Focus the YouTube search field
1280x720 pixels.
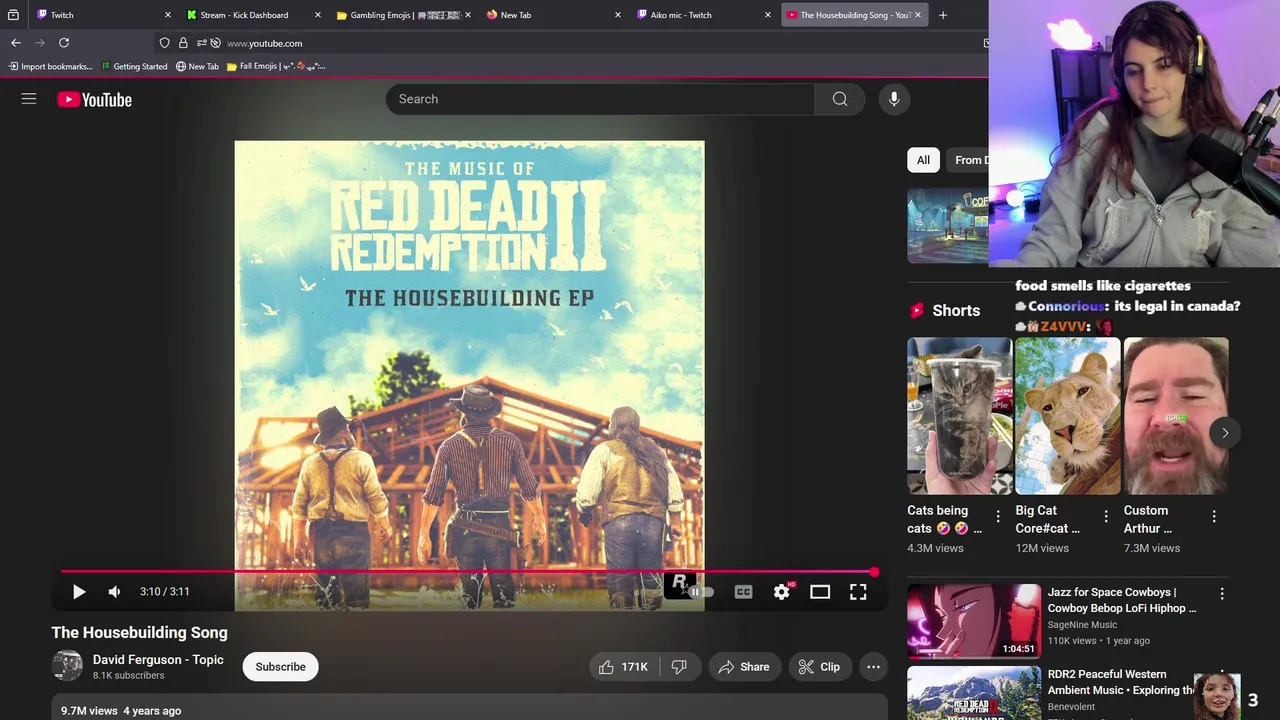(x=600, y=99)
